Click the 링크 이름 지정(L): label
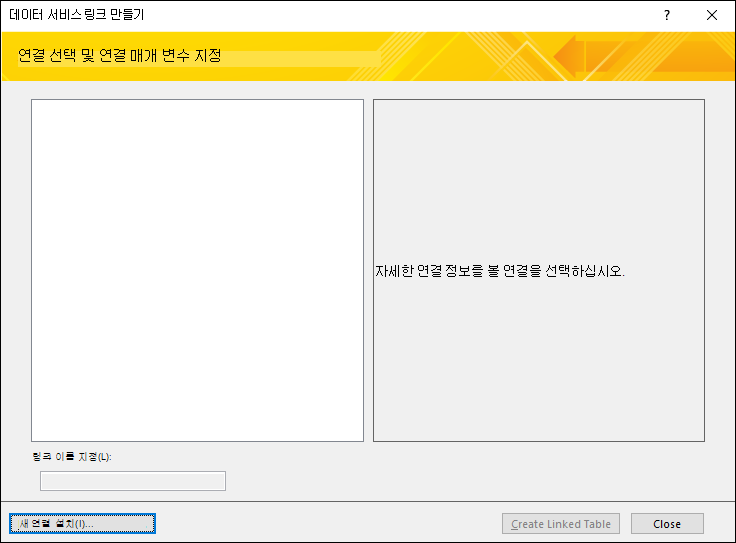 pyautogui.click(x=72, y=457)
